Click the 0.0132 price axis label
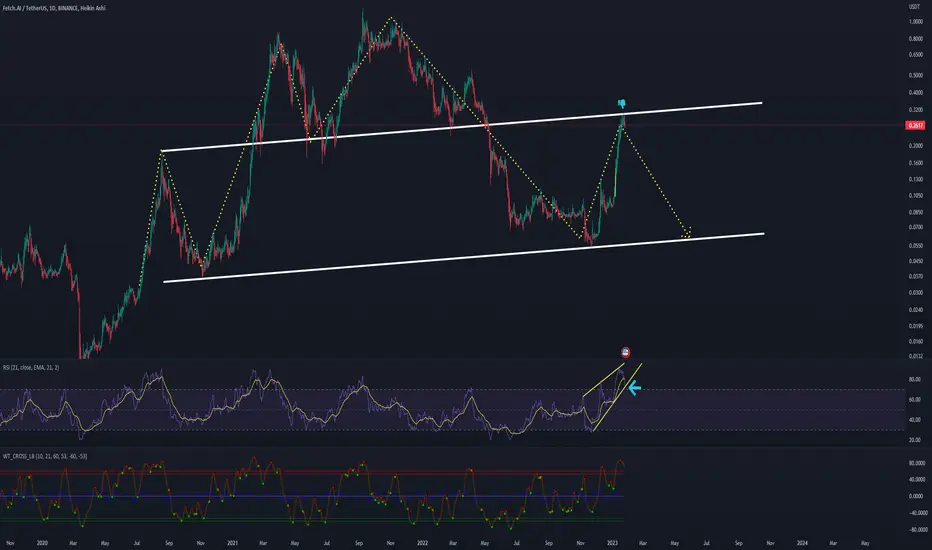The image size is (932, 550). [x=916, y=356]
